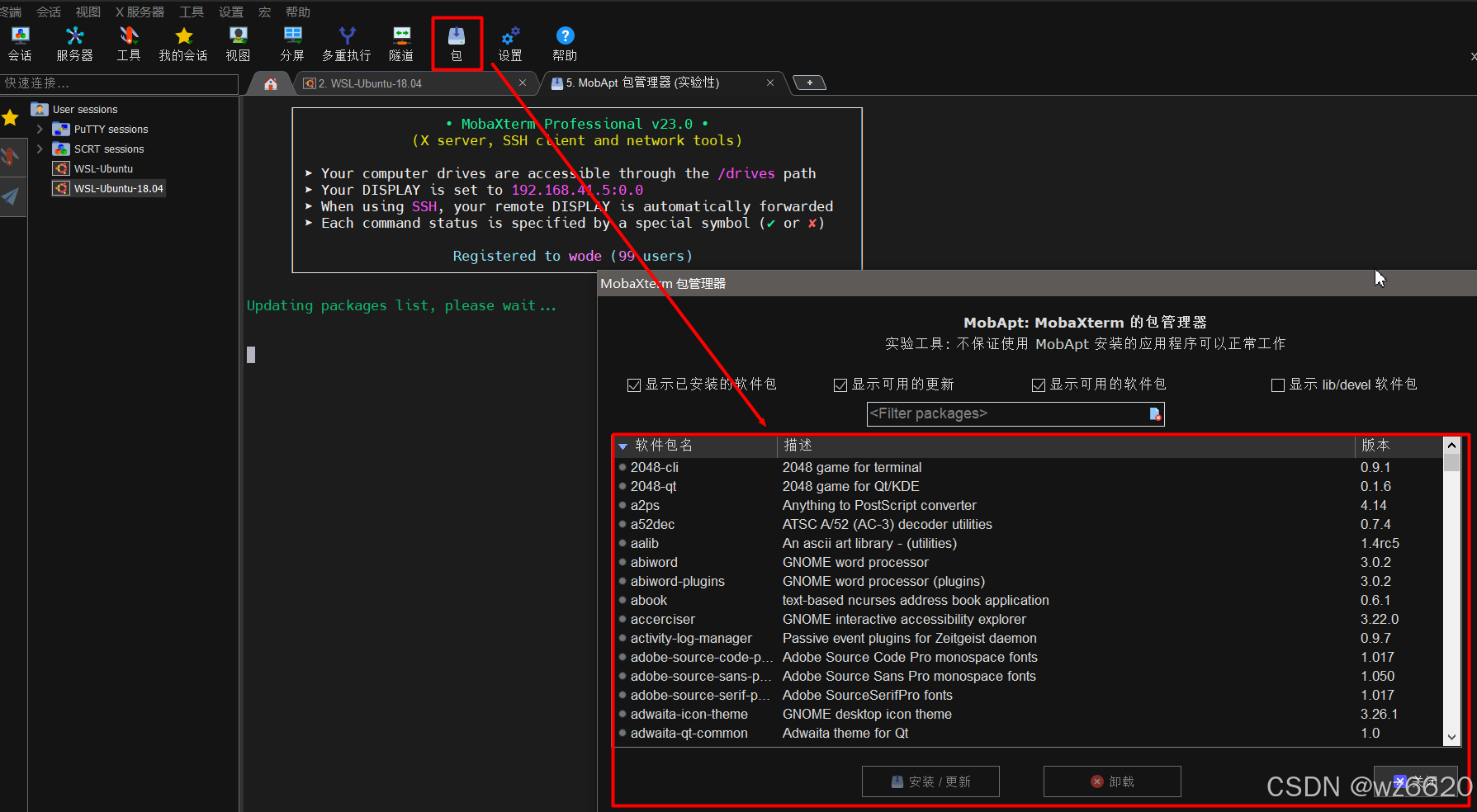Image resolution: width=1477 pixels, height=812 pixels.
Task: Select the 2048-cli package row
Action: point(1028,467)
